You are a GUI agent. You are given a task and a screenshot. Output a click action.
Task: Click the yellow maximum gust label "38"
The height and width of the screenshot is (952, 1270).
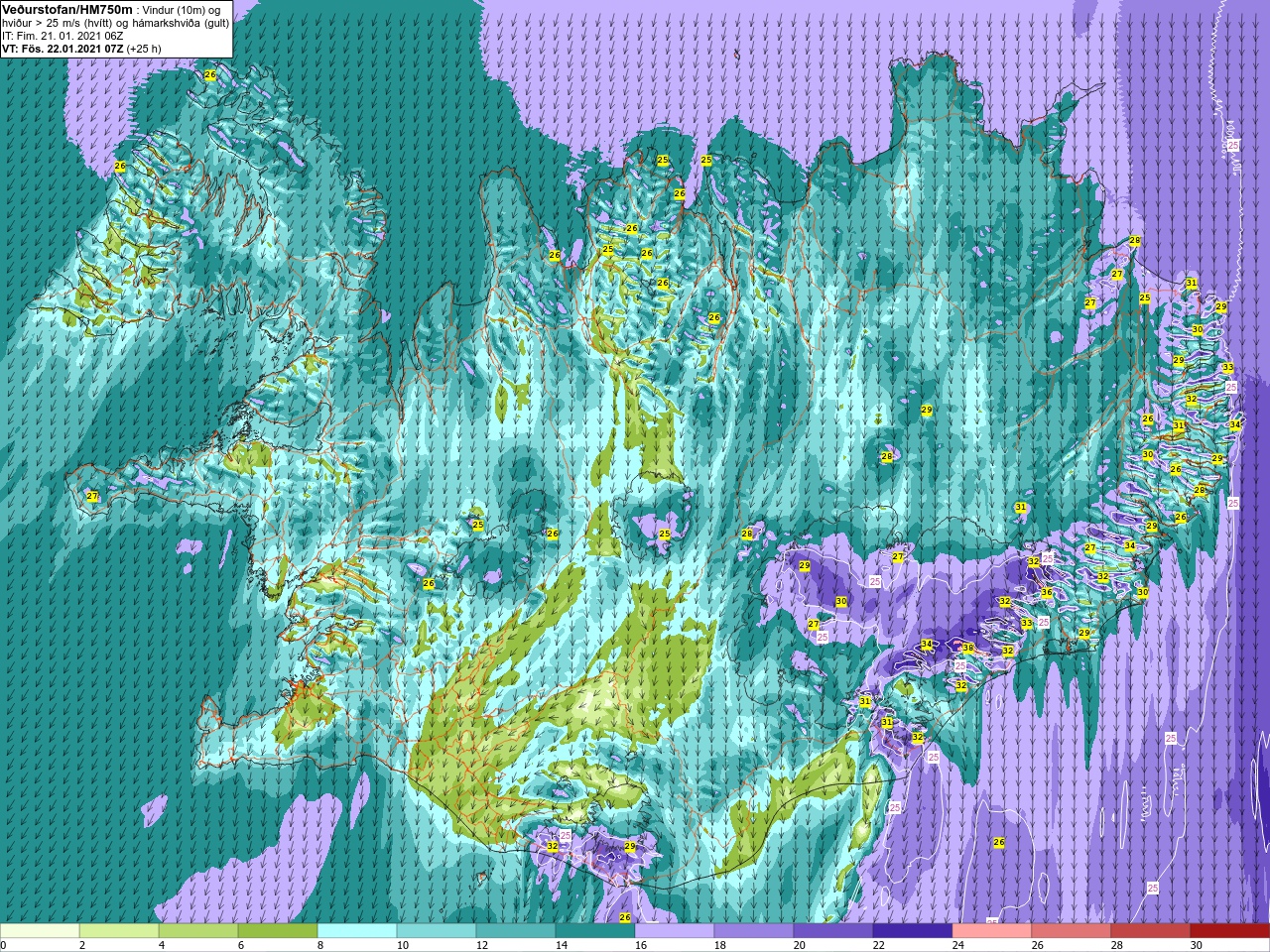pos(967,649)
